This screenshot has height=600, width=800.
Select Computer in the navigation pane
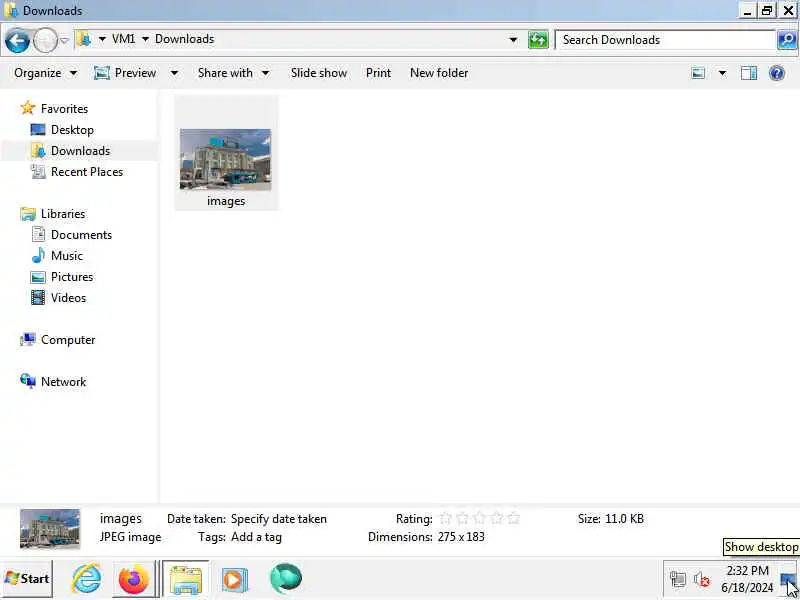click(68, 340)
